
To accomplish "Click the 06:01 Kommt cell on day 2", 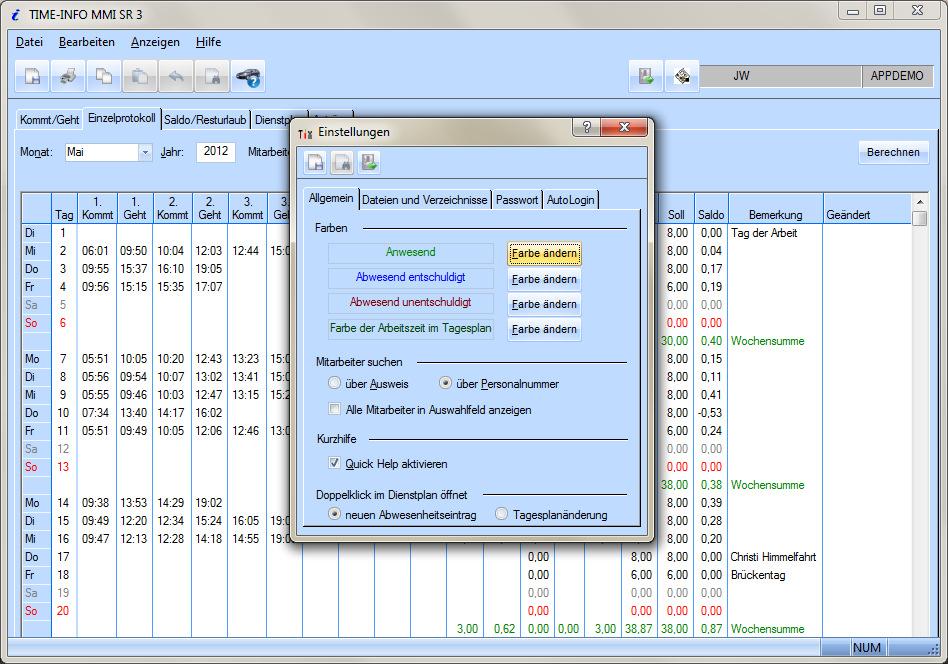I will point(96,250).
